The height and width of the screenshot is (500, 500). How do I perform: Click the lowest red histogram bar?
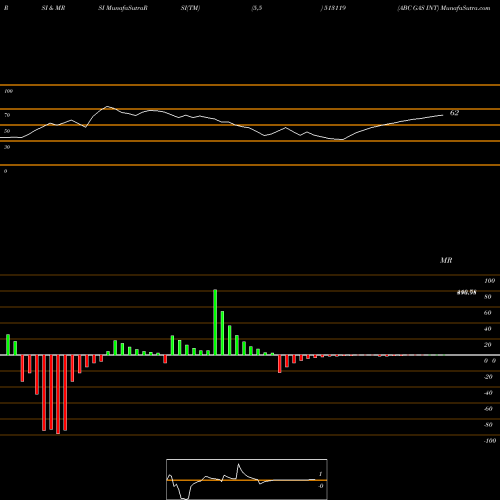point(58,394)
